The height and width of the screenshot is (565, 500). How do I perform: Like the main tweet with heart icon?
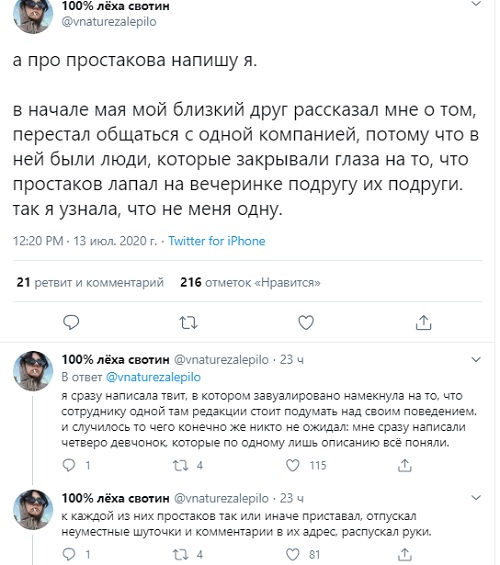306,322
